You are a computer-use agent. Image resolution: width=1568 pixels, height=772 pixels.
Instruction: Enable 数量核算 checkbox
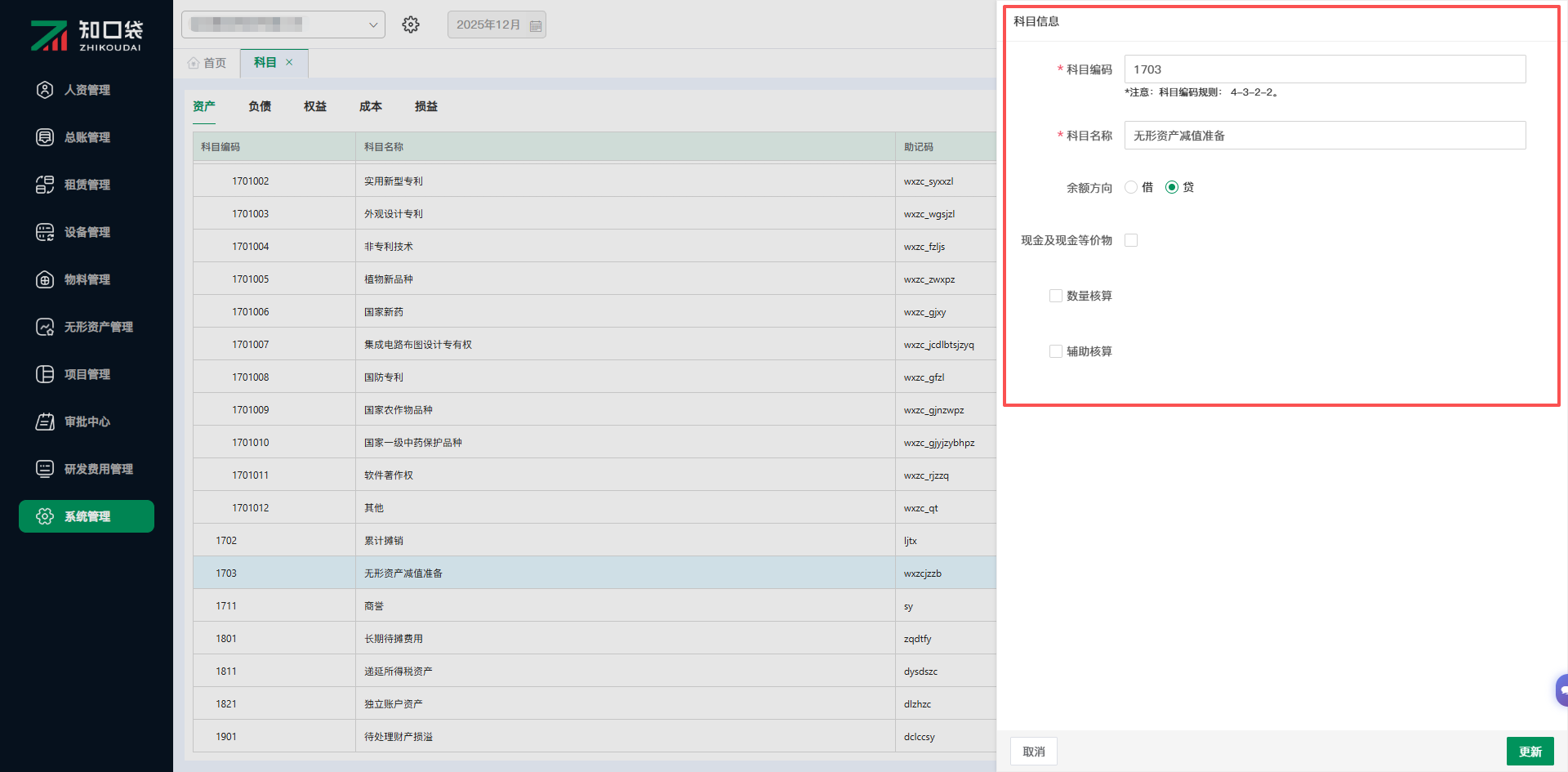click(1056, 296)
